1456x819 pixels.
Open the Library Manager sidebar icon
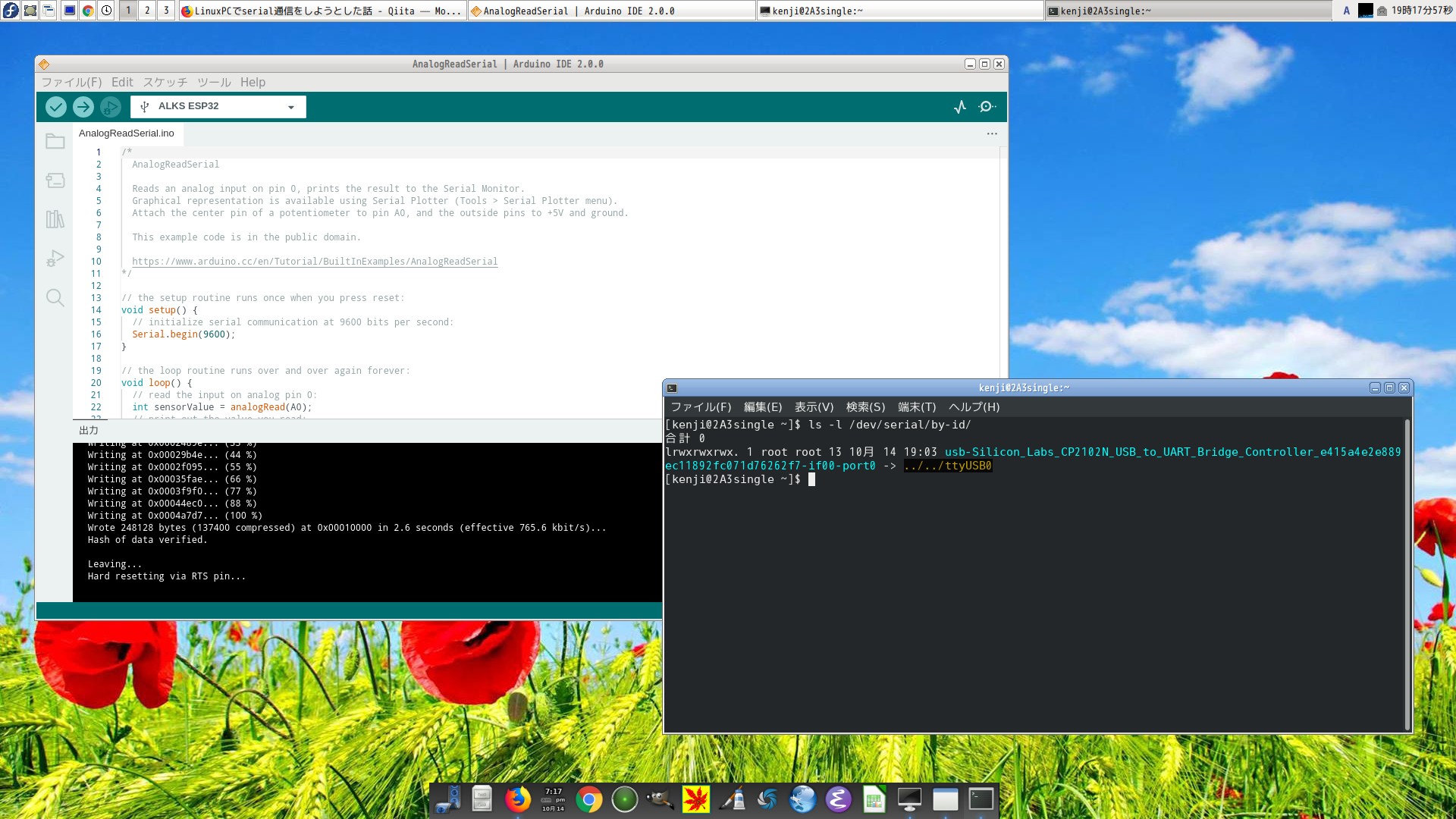tap(55, 219)
